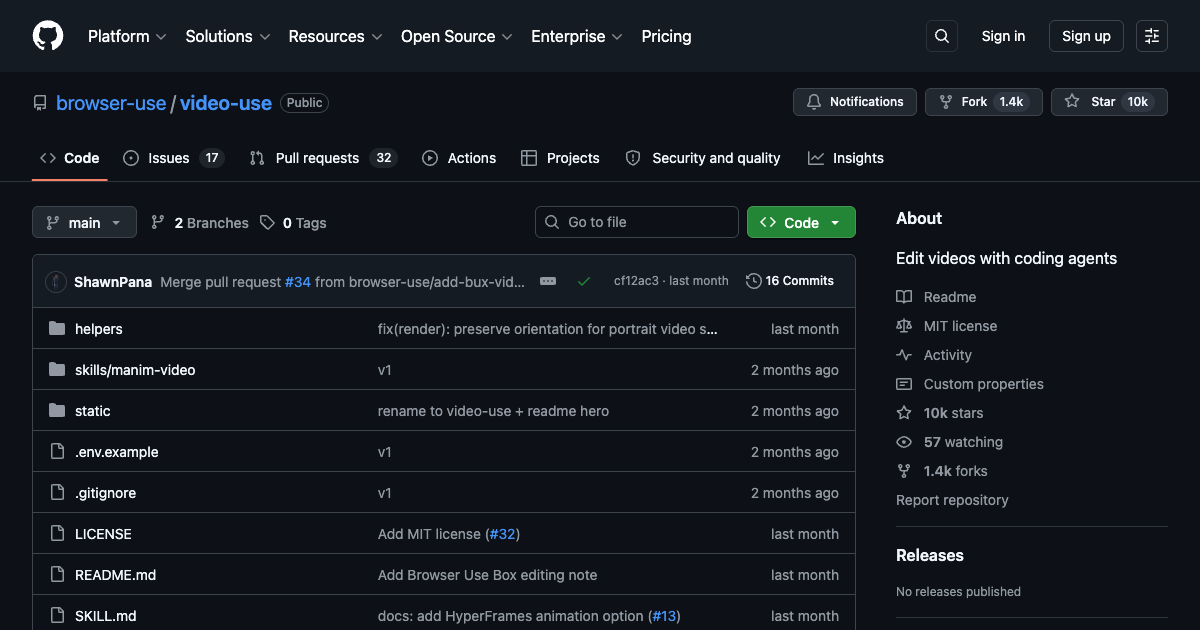1200x630 pixels.
Task: Click the helpers folder icon
Action: click(x=57, y=329)
